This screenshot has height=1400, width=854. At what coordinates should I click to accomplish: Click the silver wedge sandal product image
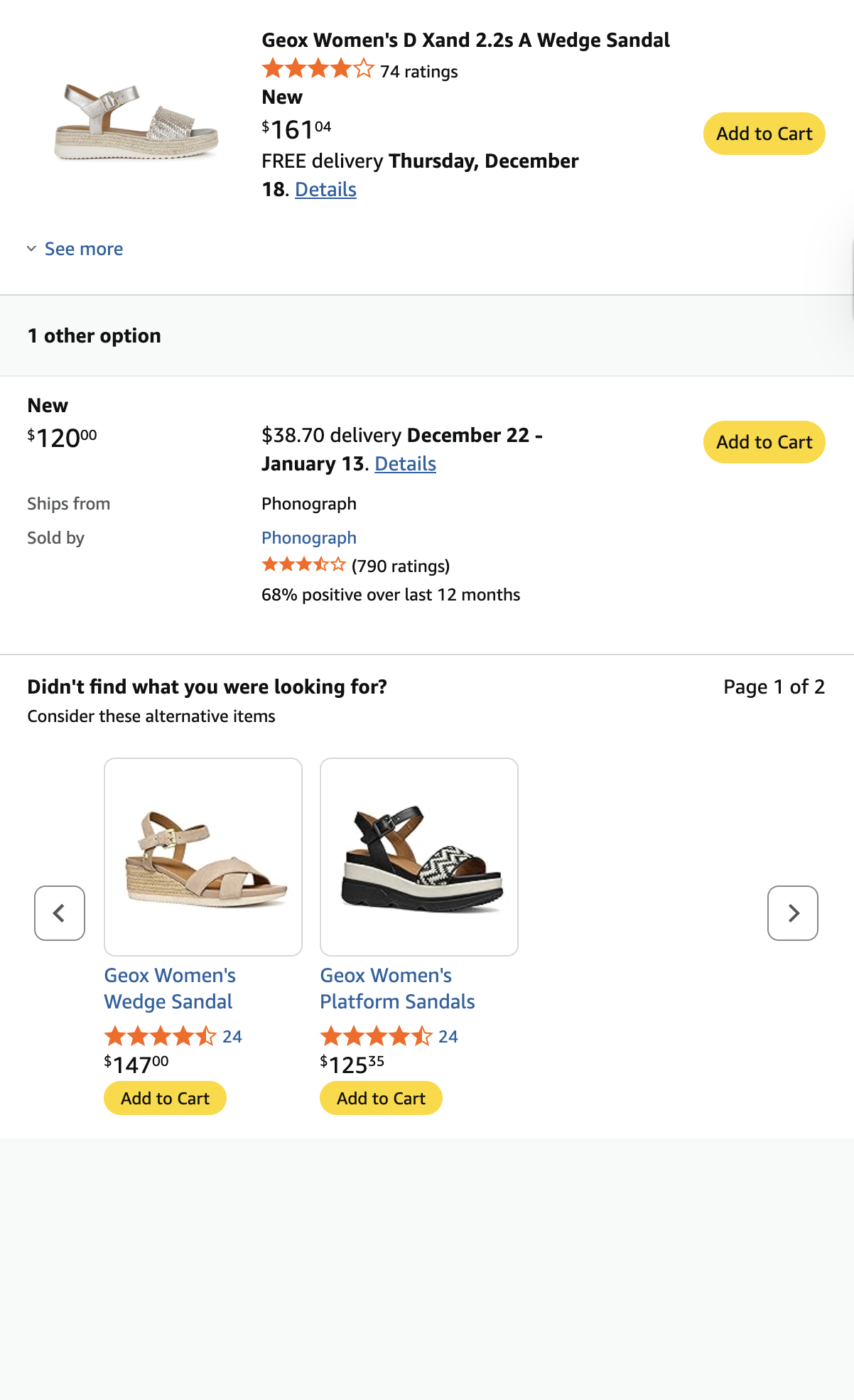coord(136,124)
